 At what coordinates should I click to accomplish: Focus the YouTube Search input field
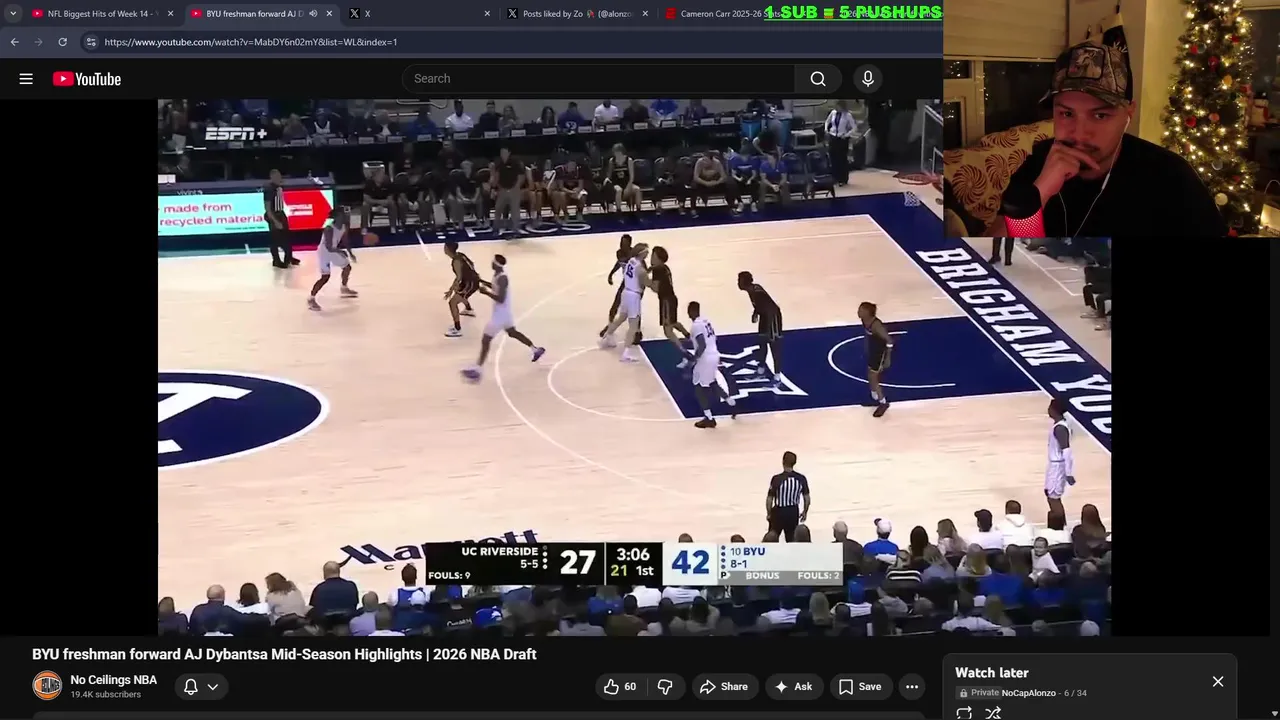[598, 79]
